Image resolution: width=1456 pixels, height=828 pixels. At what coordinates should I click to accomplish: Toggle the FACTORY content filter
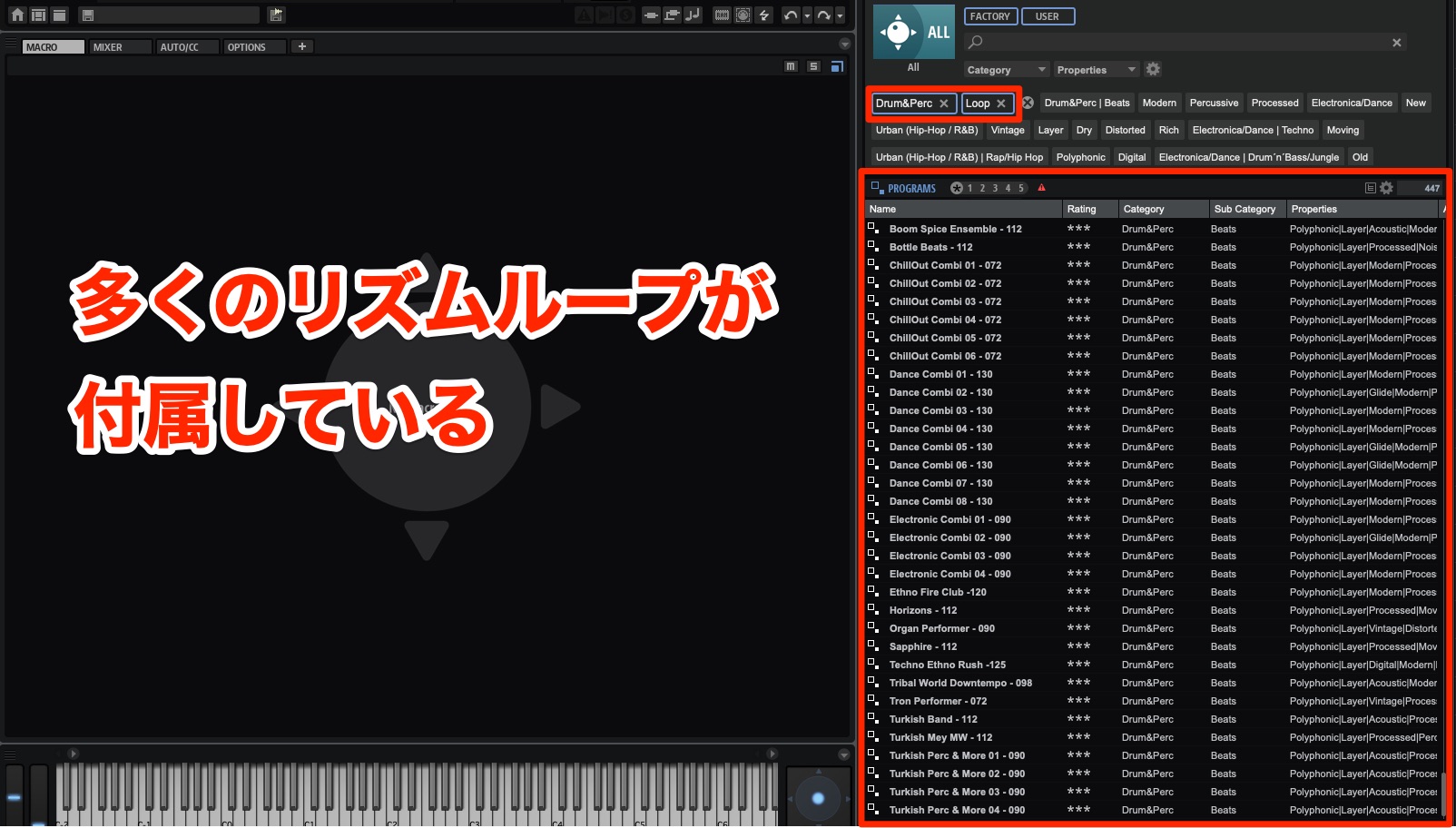tap(990, 16)
